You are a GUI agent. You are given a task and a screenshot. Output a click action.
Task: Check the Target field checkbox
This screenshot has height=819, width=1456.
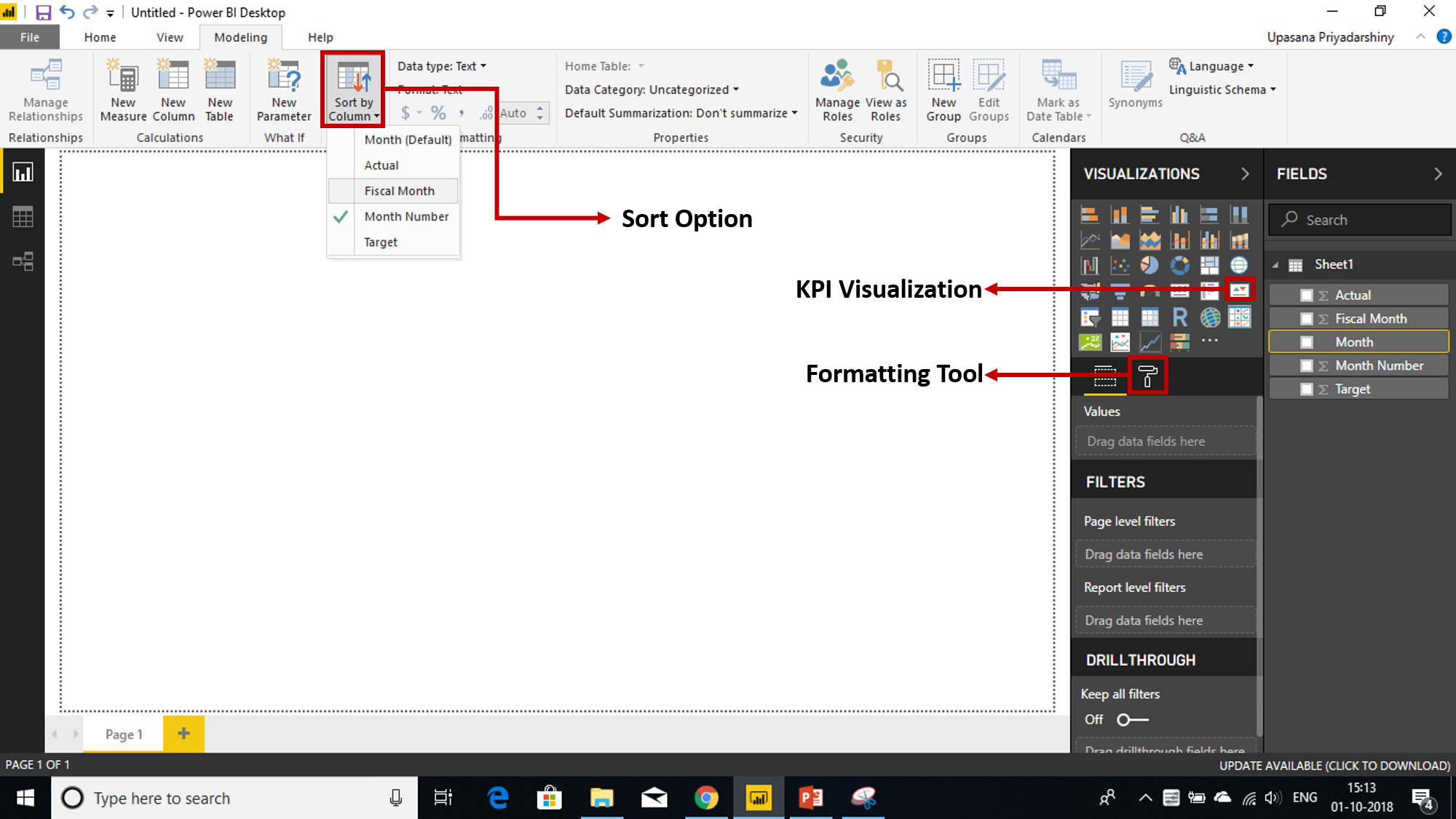click(1307, 389)
